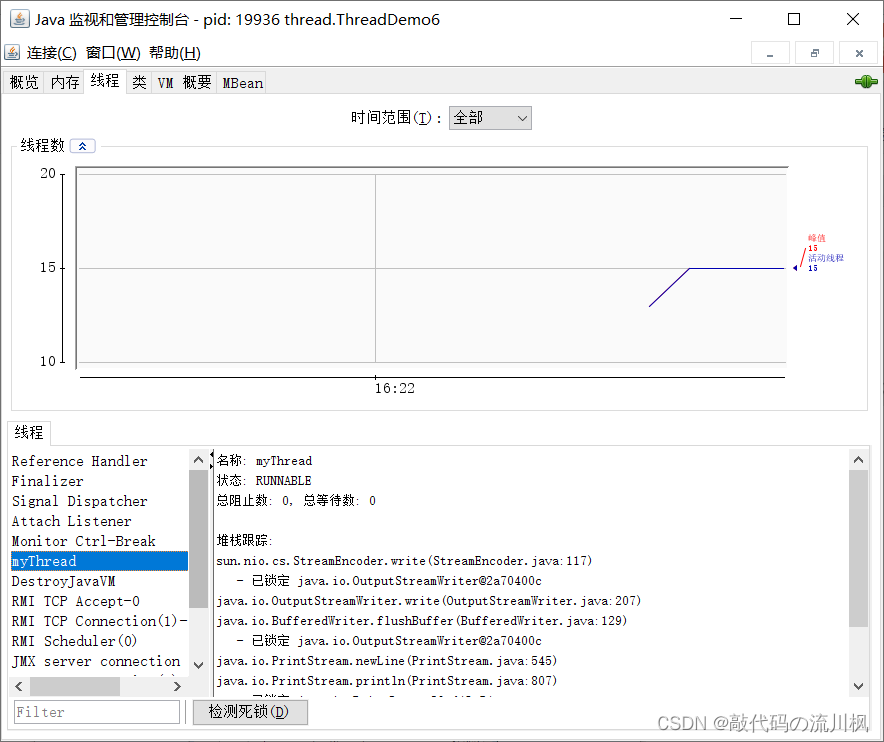Click the PrintStream.println stack trace line
The image size is (884, 742).
(x=387, y=681)
